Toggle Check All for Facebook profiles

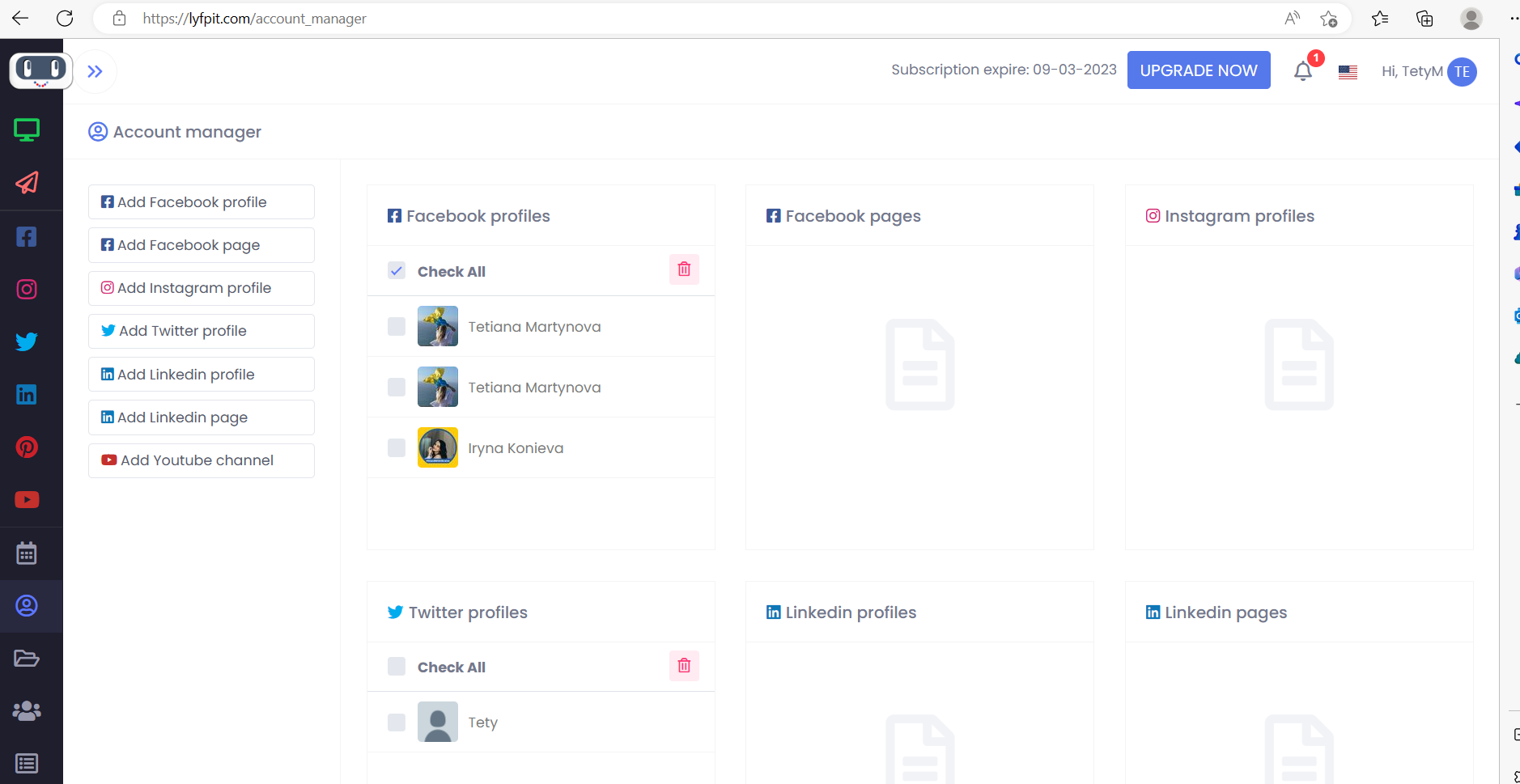[397, 271]
